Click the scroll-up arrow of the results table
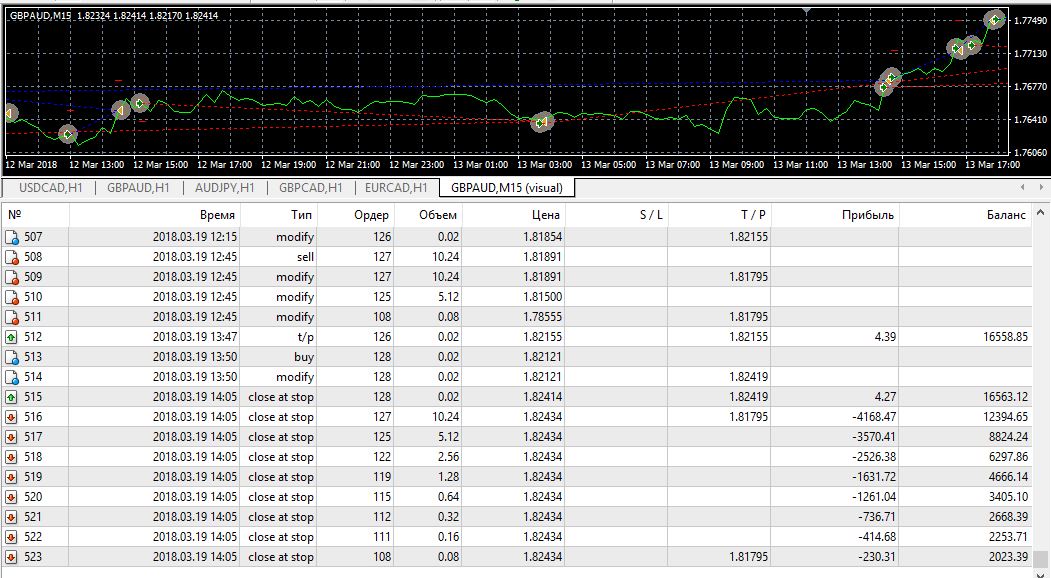Image resolution: width=1051 pixels, height=578 pixels. (x=1040, y=213)
